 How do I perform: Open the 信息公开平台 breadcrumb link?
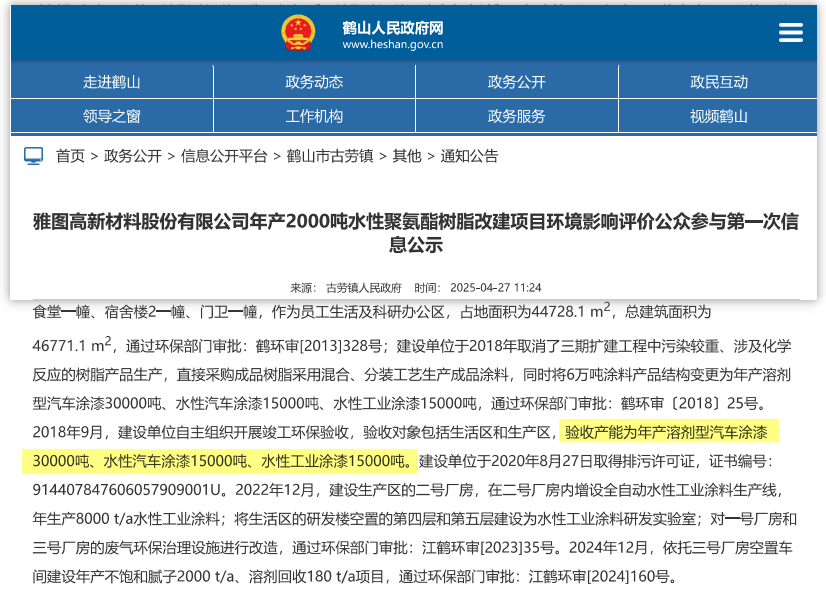point(224,156)
